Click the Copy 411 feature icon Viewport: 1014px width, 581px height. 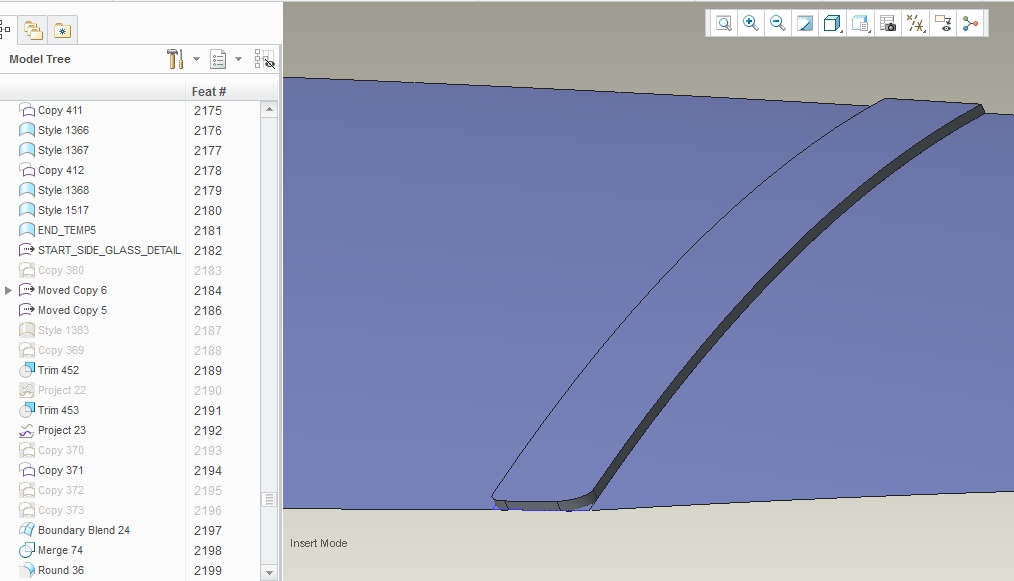[x=27, y=110]
